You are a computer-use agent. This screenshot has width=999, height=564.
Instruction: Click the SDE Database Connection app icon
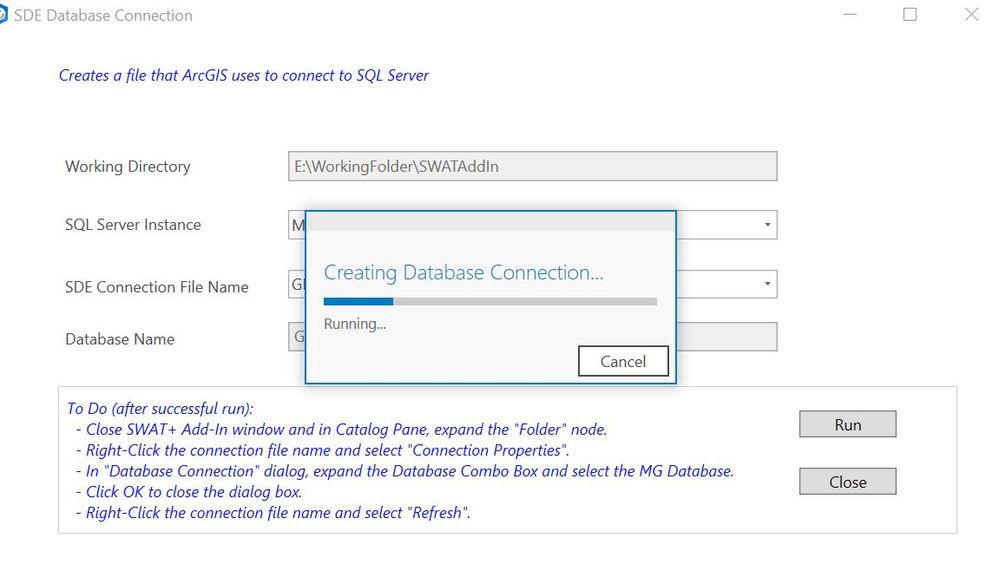pos(3,15)
